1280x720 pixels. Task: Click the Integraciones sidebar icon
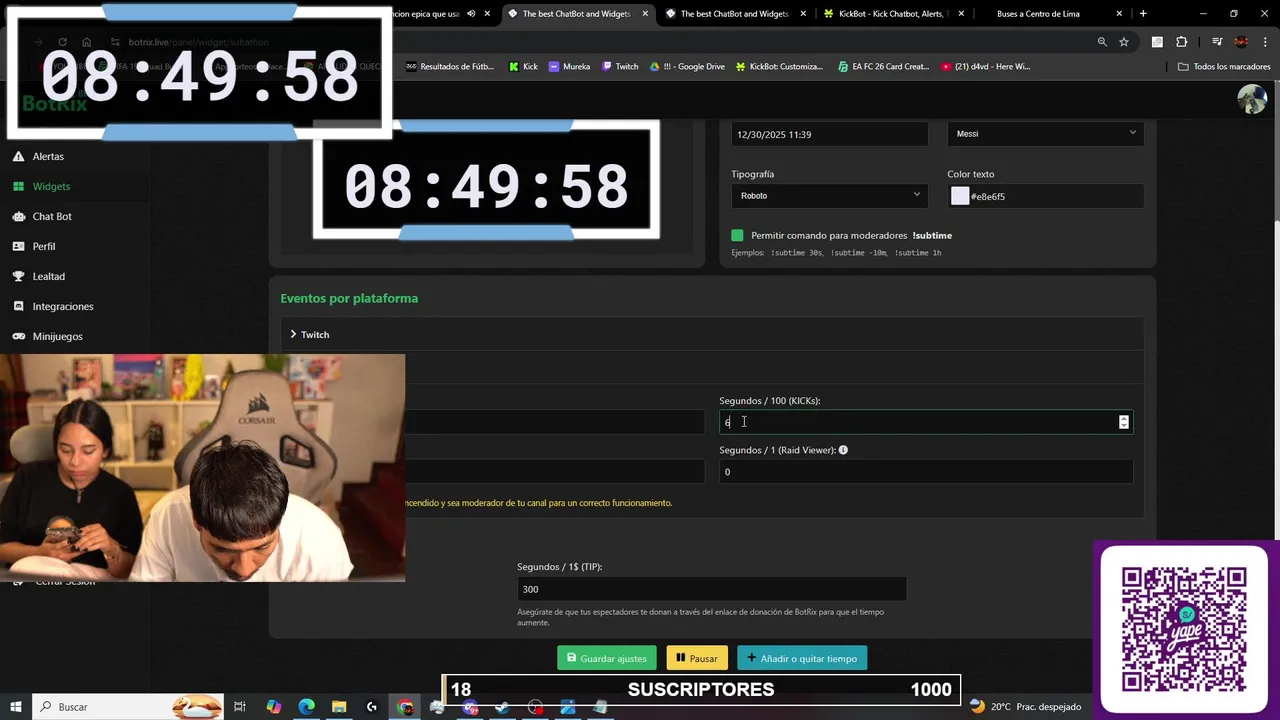pyautogui.click(x=18, y=306)
